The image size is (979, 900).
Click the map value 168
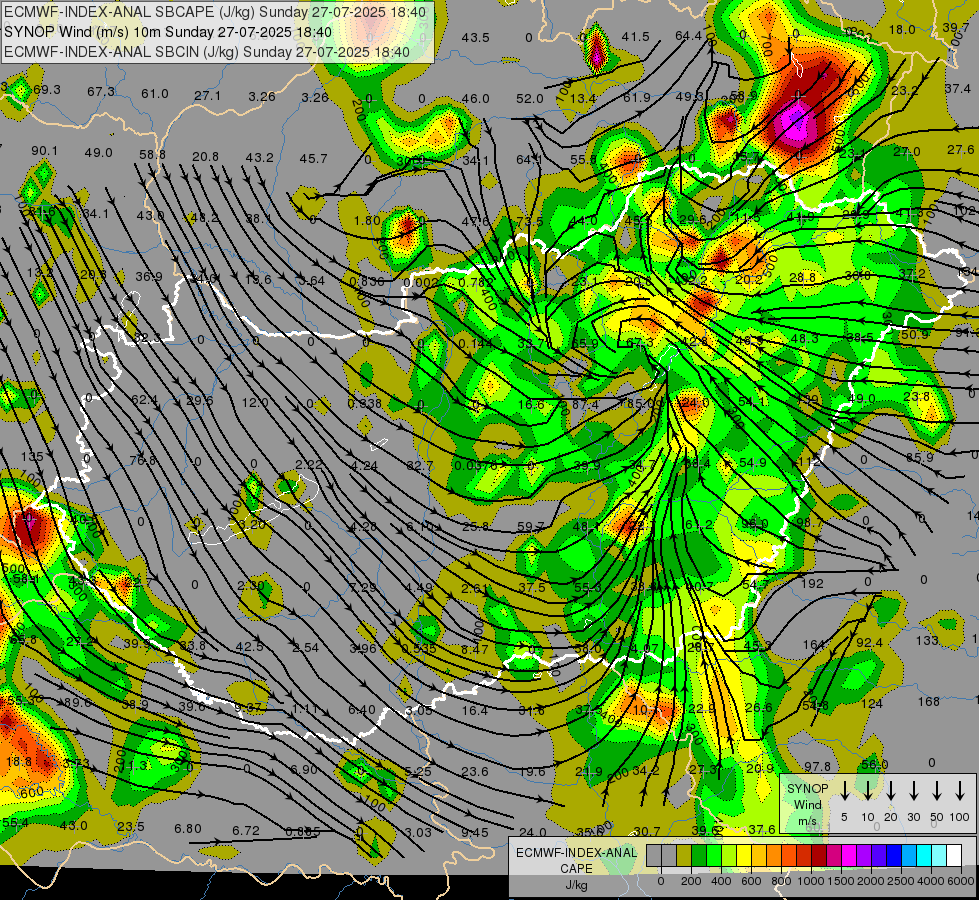coord(928,701)
